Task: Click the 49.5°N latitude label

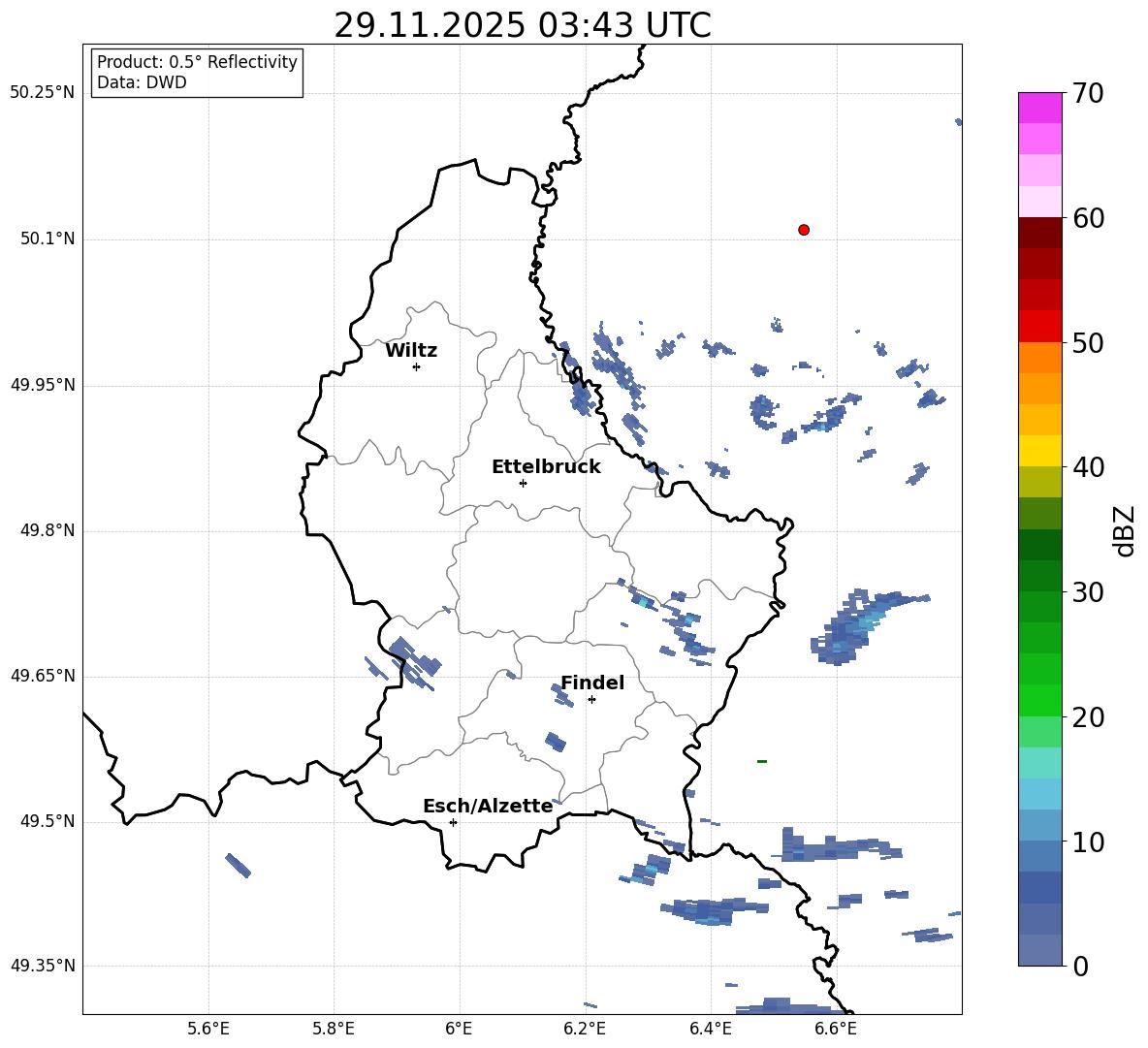Action: click(x=48, y=821)
